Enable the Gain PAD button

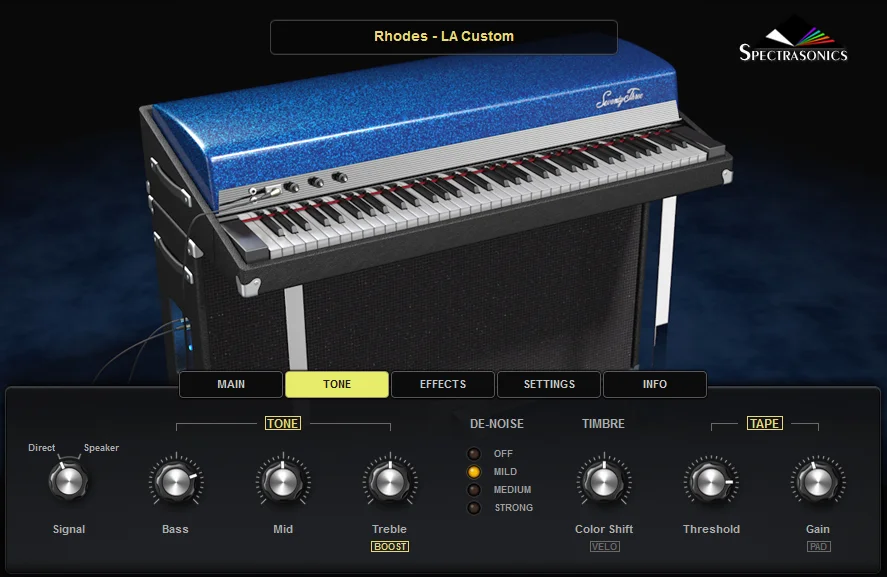click(818, 546)
